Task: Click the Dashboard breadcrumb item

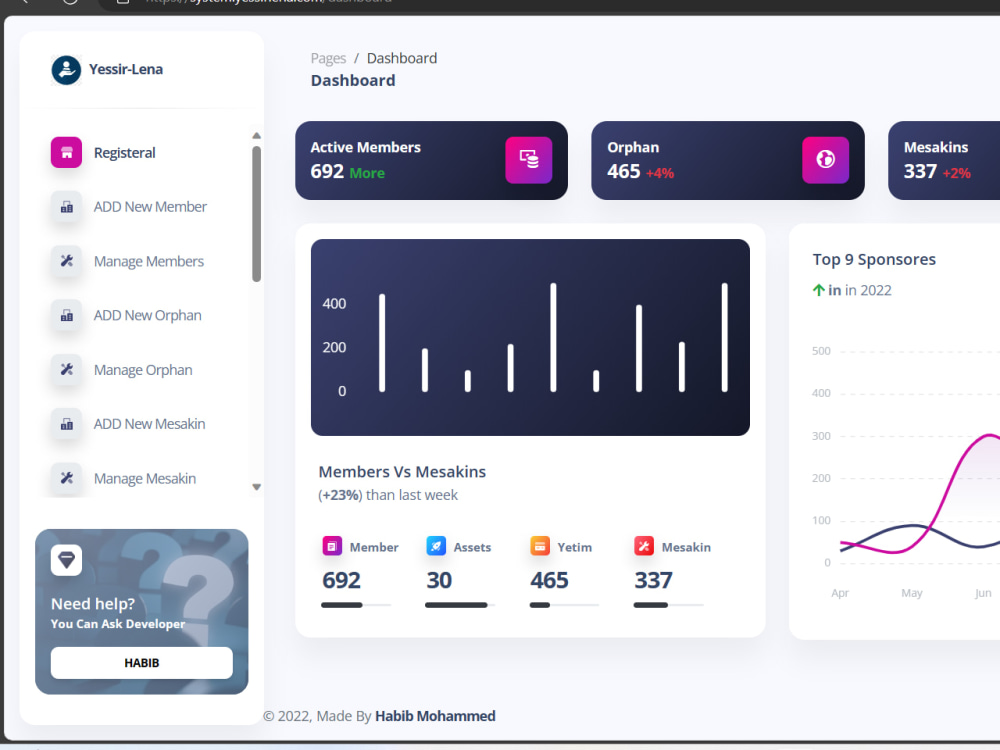Action: click(402, 58)
